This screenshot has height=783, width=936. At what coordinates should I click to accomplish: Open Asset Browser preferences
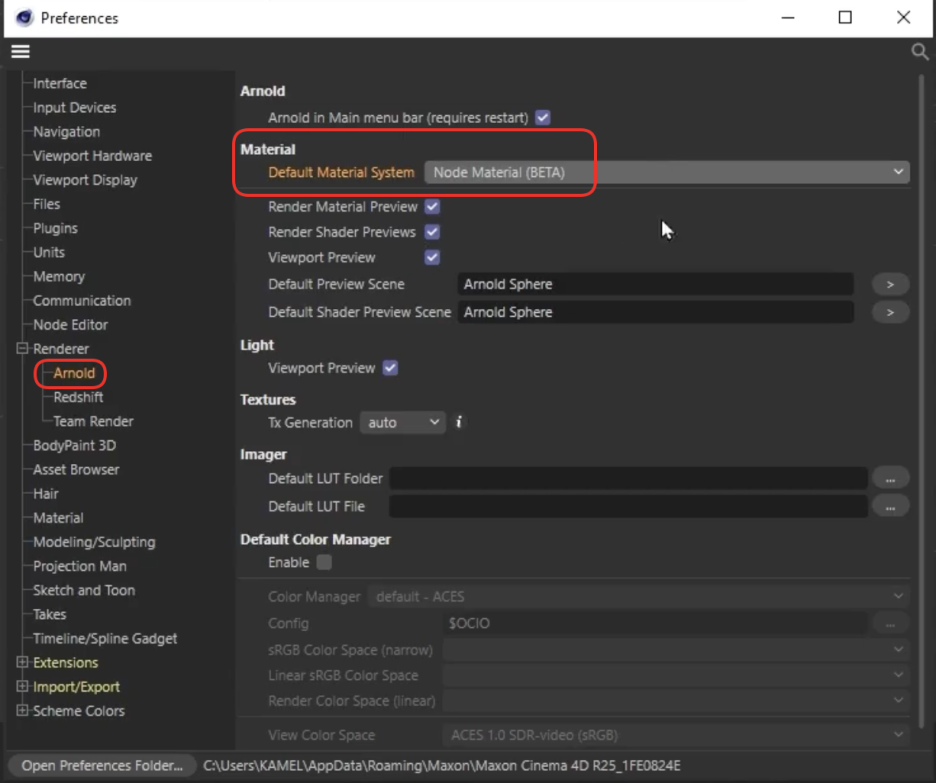(76, 470)
